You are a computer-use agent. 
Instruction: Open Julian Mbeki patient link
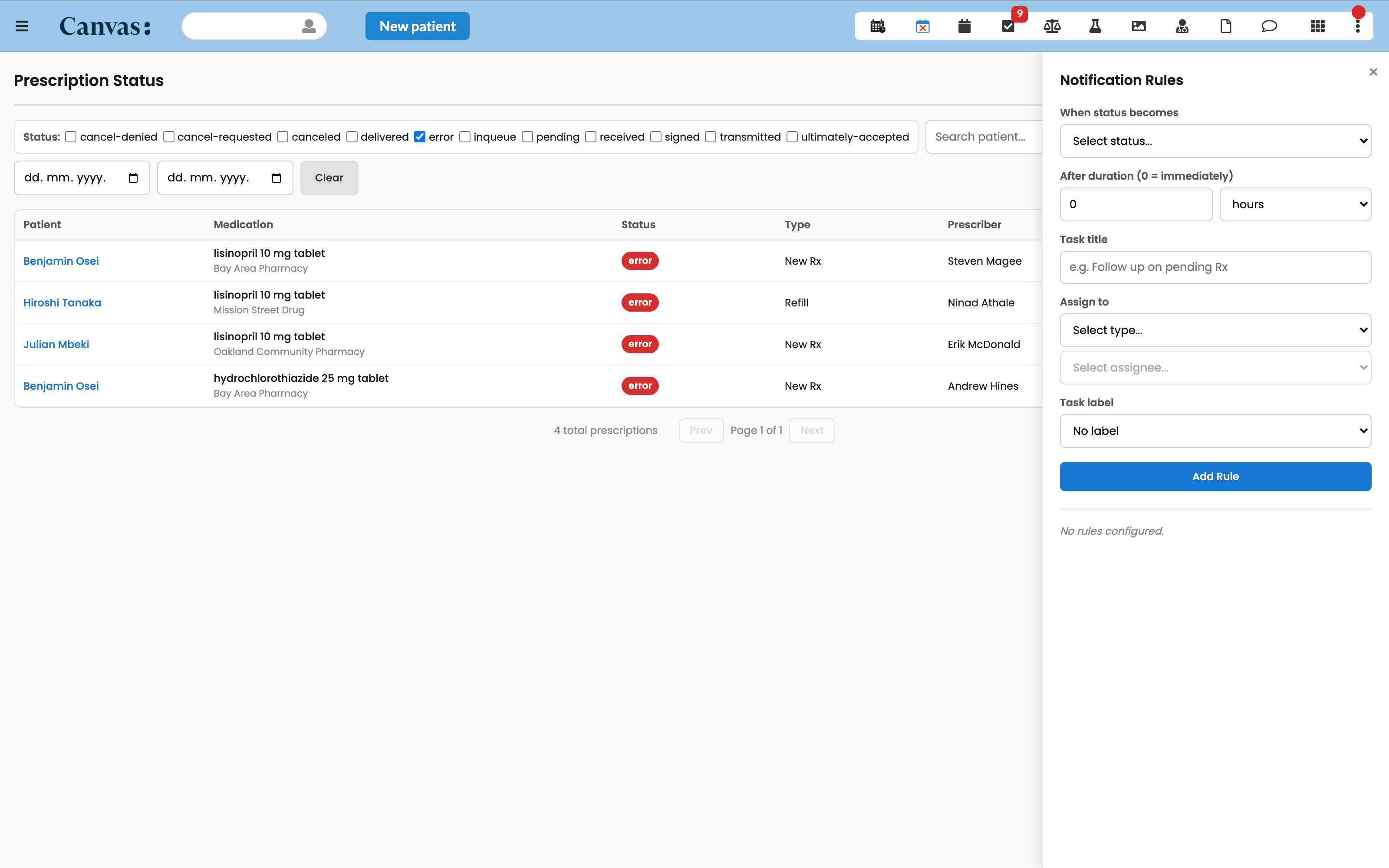click(56, 345)
